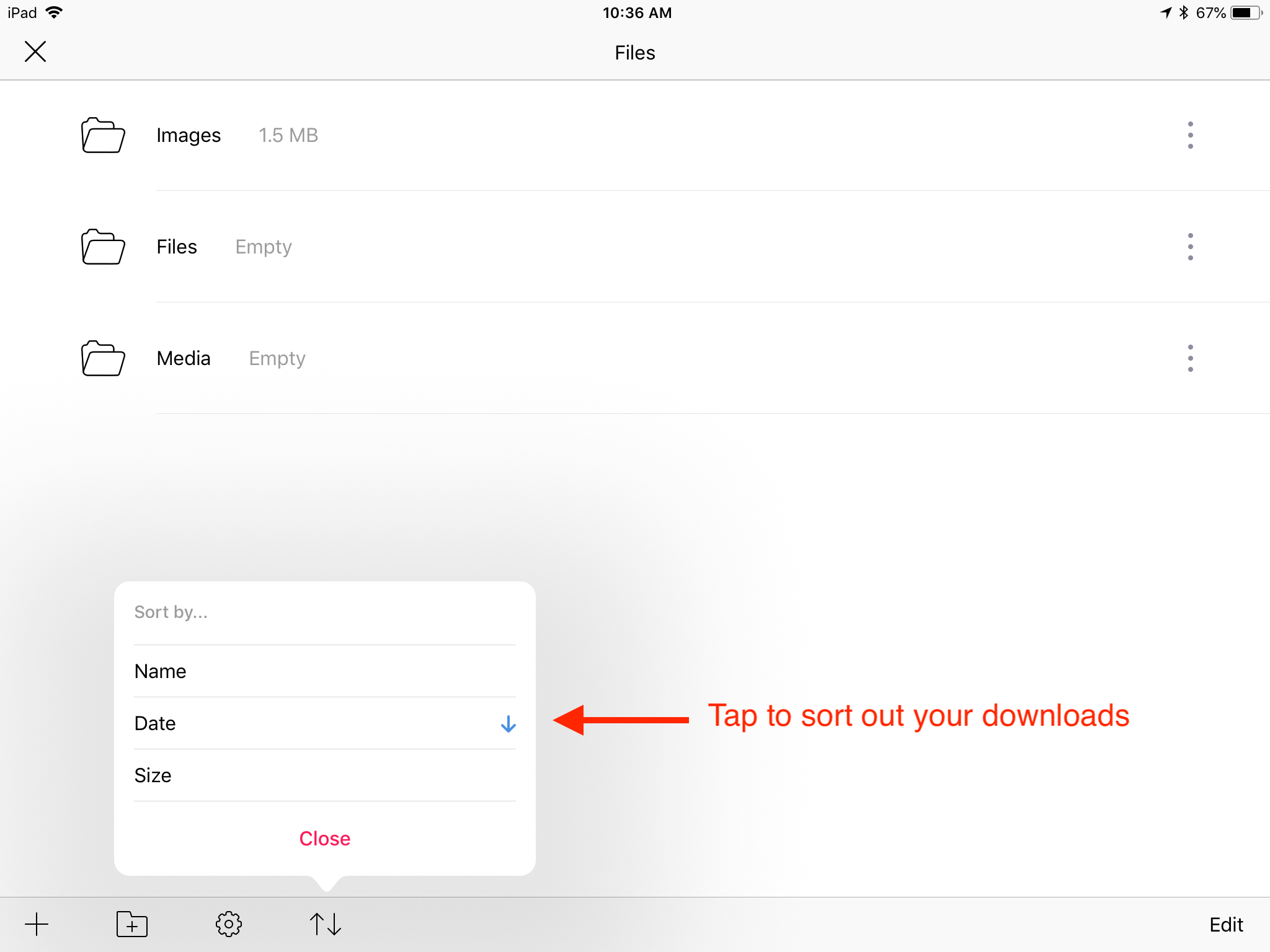This screenshot has height=952, width=1270.
Task: Tap the plus icon to add item
Action: (37, 924)
